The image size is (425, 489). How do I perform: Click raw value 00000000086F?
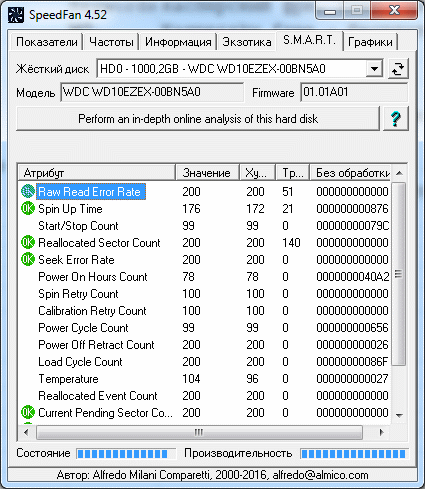353,362
